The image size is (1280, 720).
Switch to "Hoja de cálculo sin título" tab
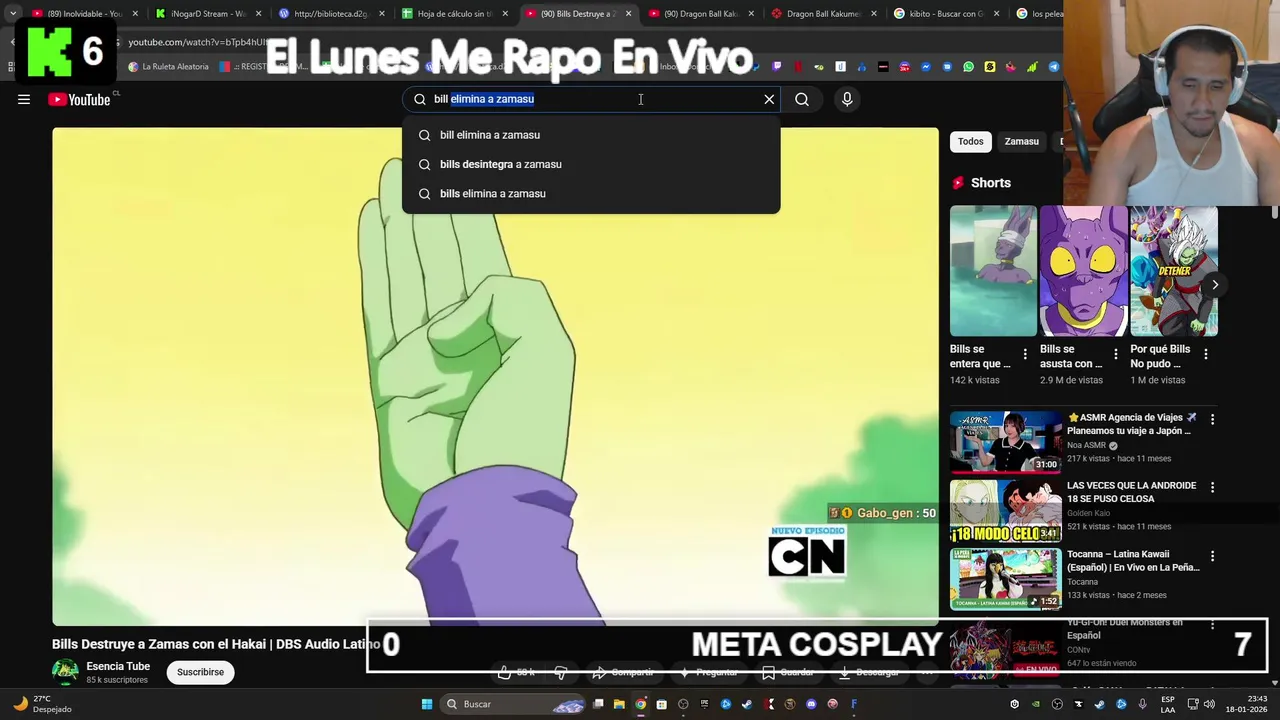(455, 14)
